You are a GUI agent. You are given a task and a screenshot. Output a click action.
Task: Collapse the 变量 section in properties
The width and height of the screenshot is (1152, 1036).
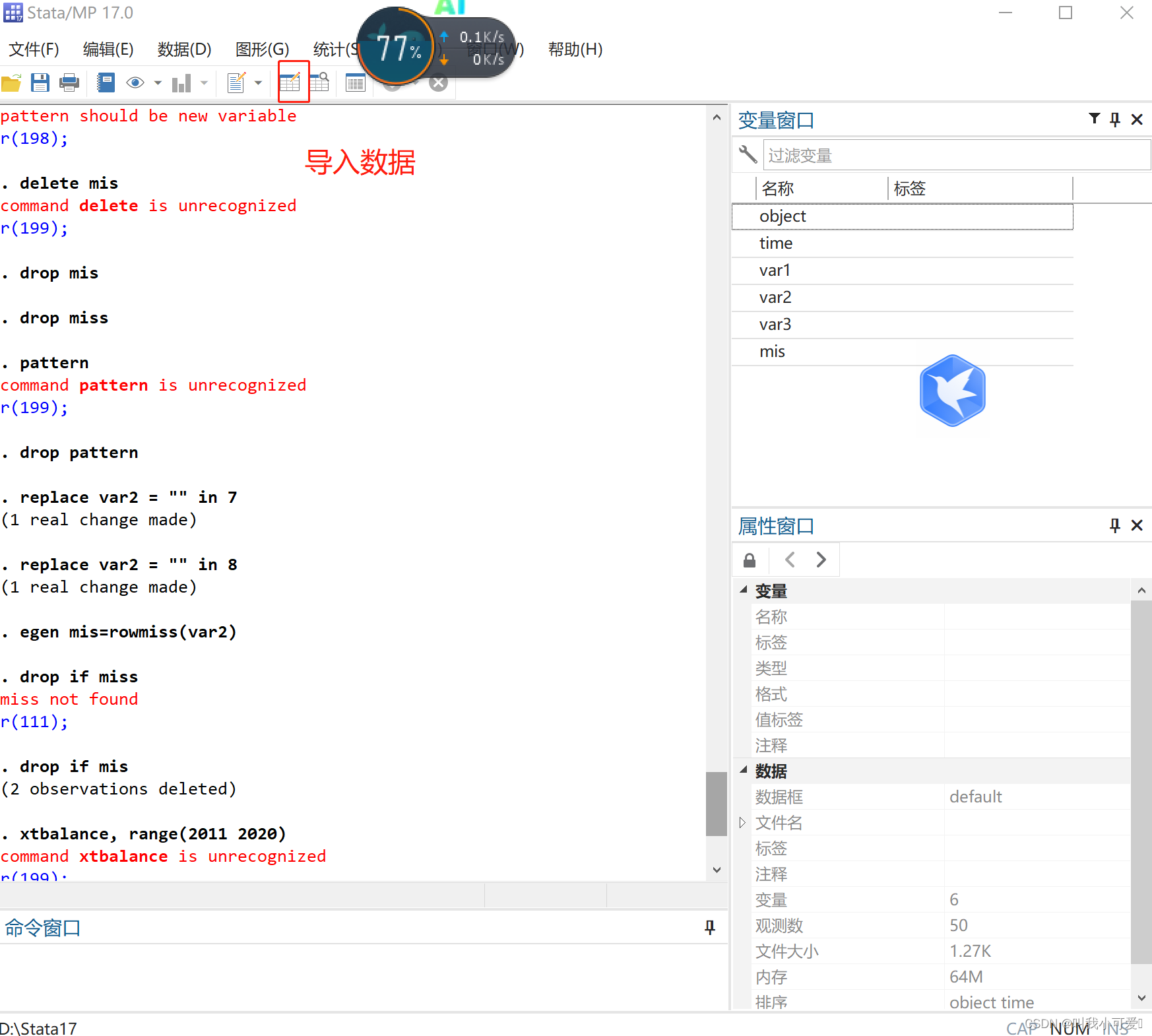click(743, 590)
